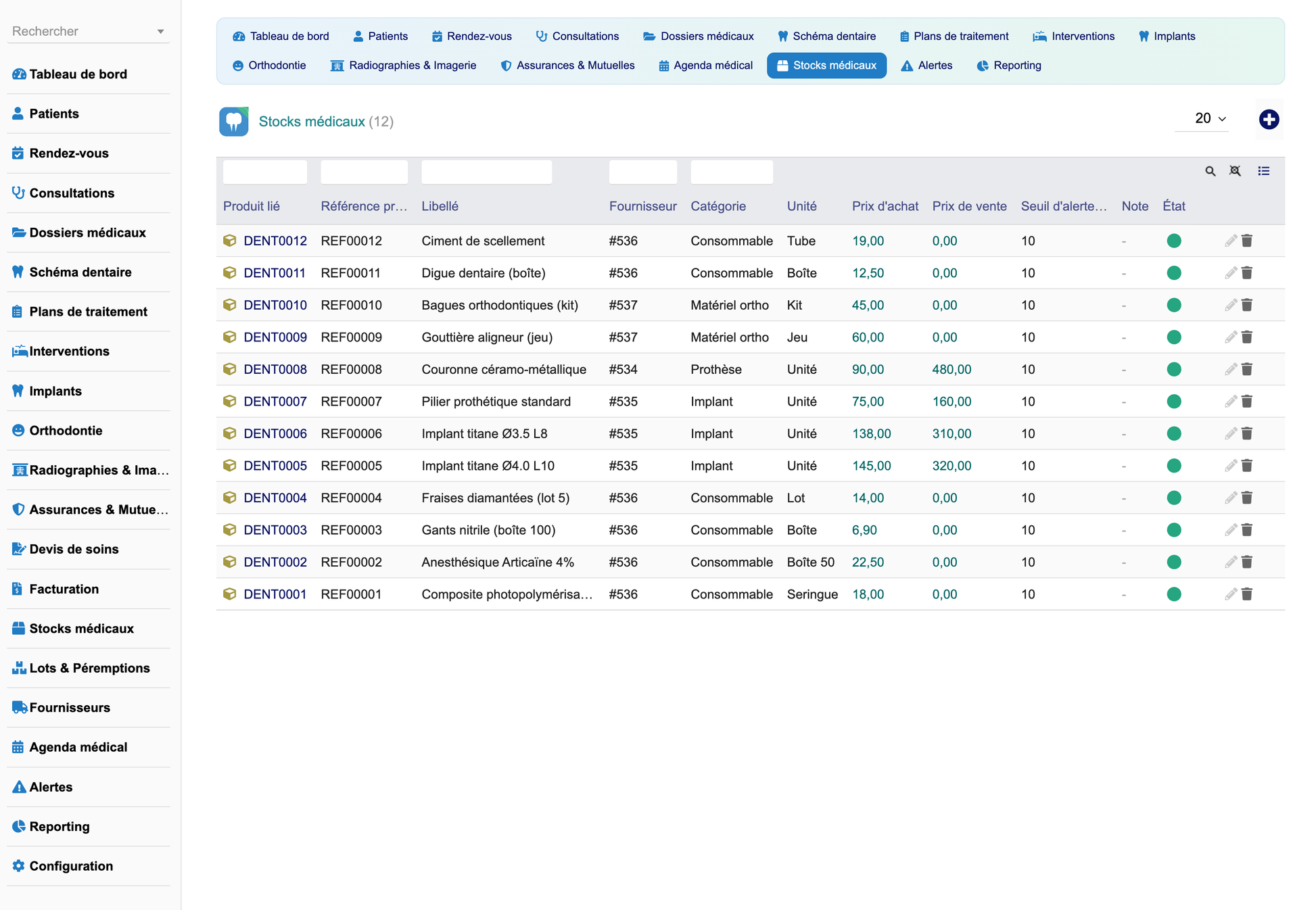Open the DENT0001 product link
Viewport: 1316px width, 910px height.
(275, 594)
